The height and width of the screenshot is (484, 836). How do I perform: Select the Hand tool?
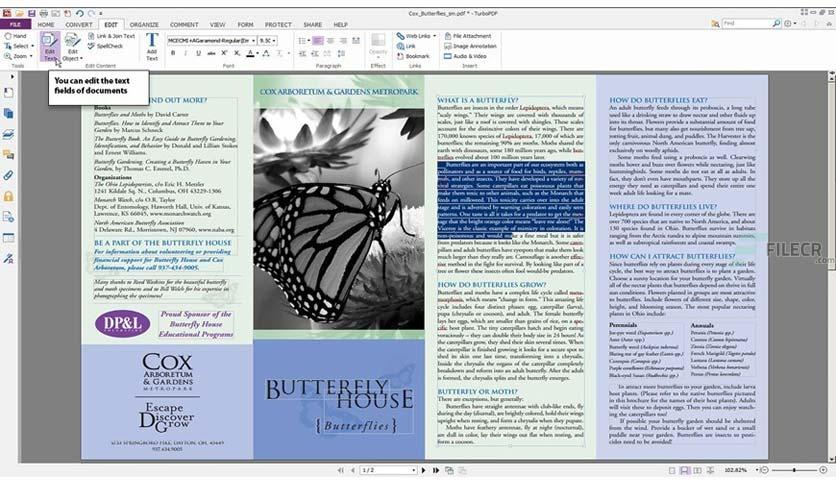[15, 36]
